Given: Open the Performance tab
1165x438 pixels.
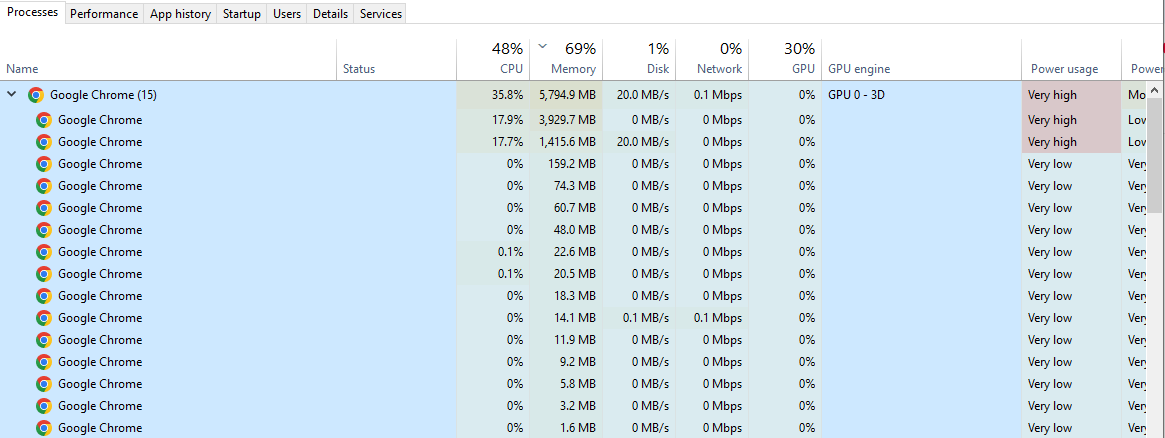Looking at the screenshot, I should pos(104,14).
